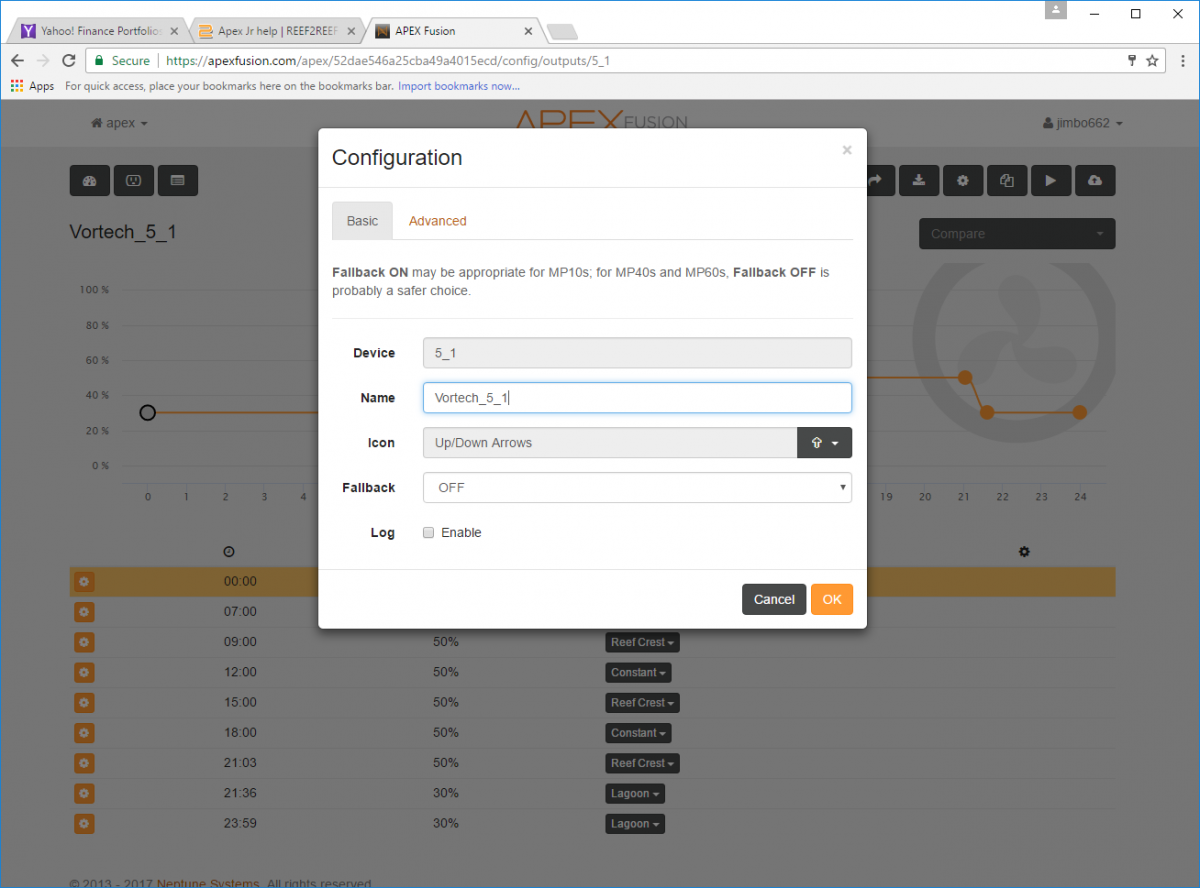Switch to the Basic tab
The width and height of the screenshot is (1200, 888).
coord(362,221)
